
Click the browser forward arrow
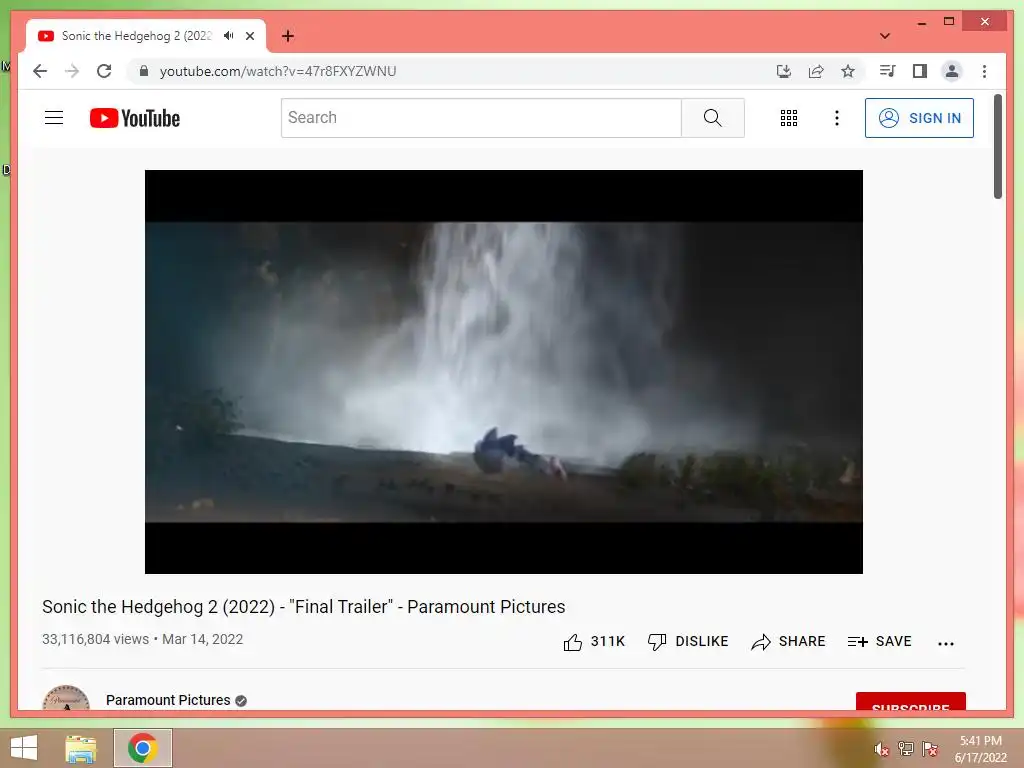[72, 71]
